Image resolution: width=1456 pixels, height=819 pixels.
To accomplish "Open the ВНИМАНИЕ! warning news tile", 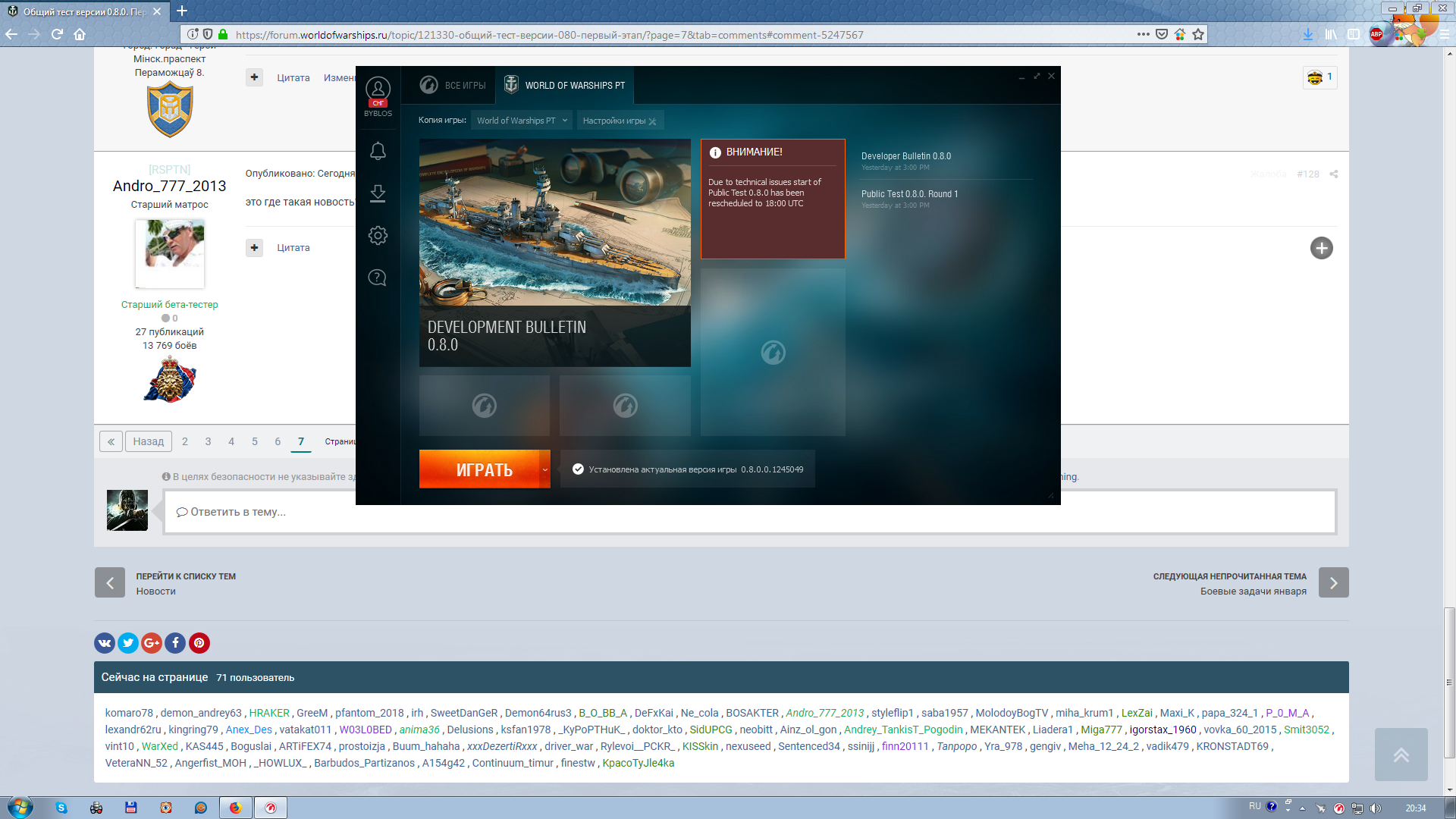I will click(x=773, y=199).
